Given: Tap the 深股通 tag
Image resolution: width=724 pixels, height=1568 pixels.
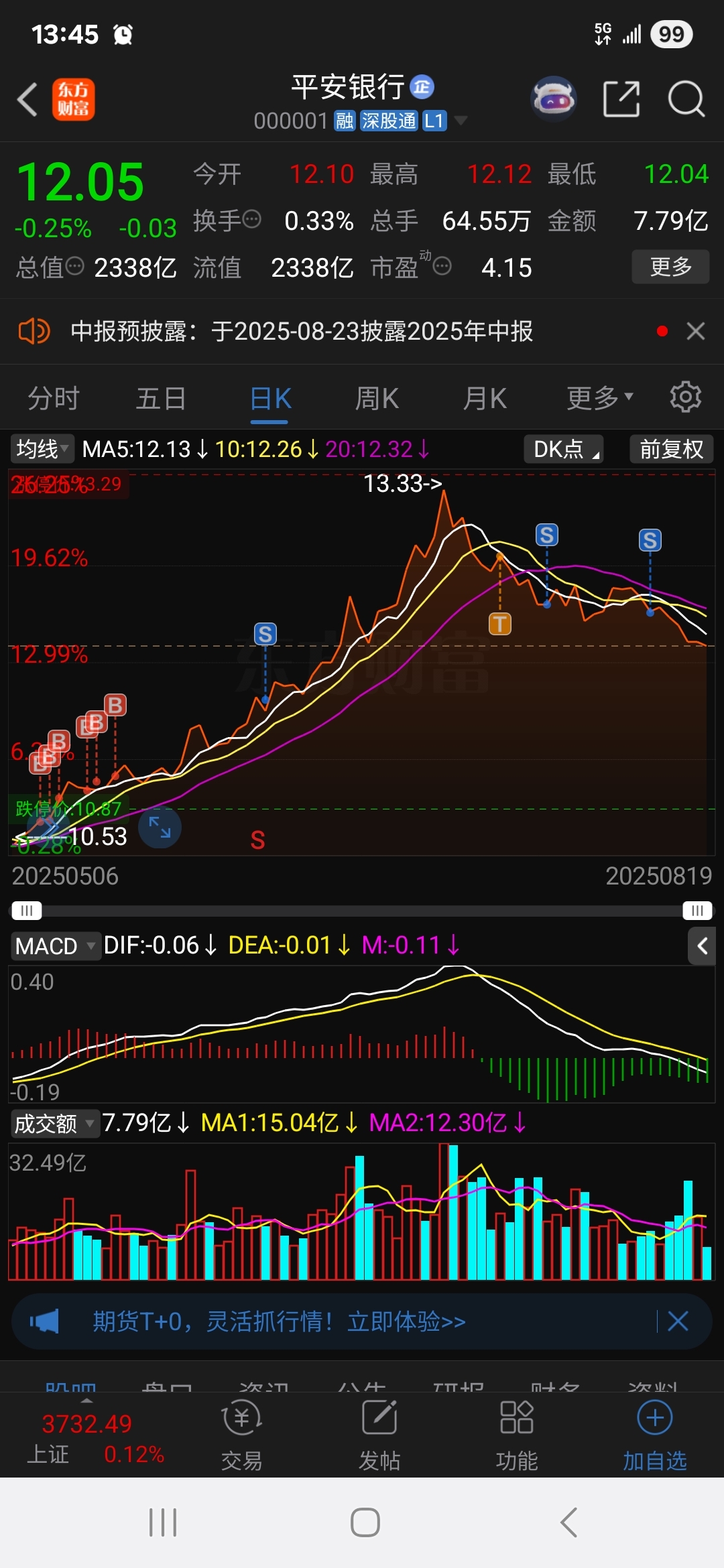Looking at the screenshot, I should pos(389,121).
